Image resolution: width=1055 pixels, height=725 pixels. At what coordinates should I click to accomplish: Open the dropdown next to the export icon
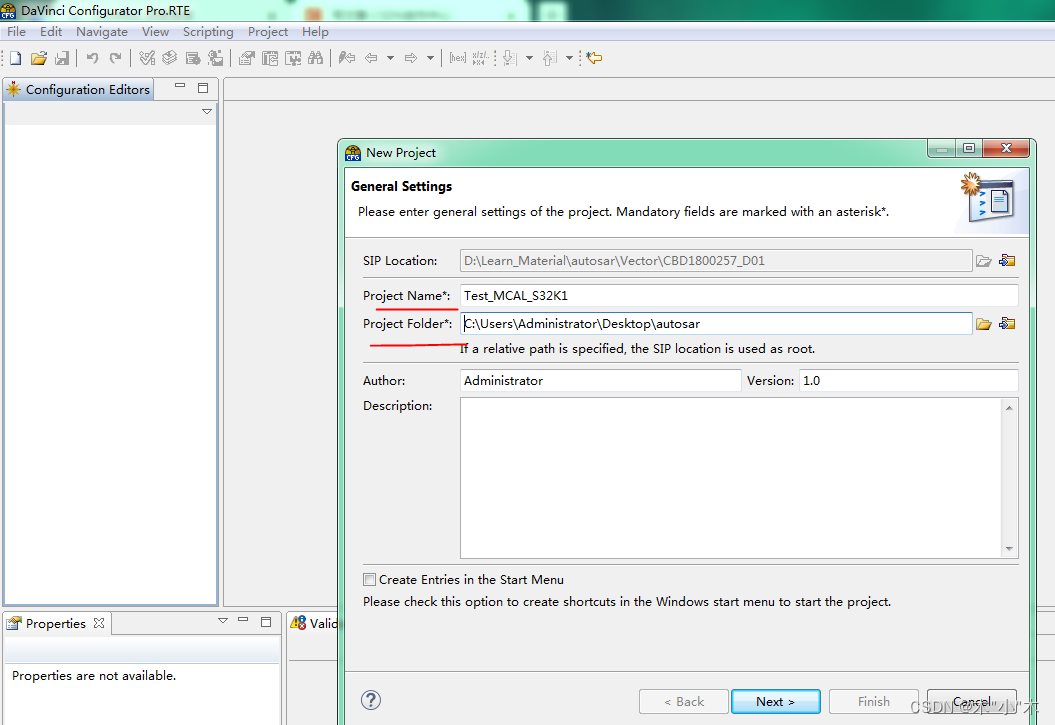pos(569,58)
